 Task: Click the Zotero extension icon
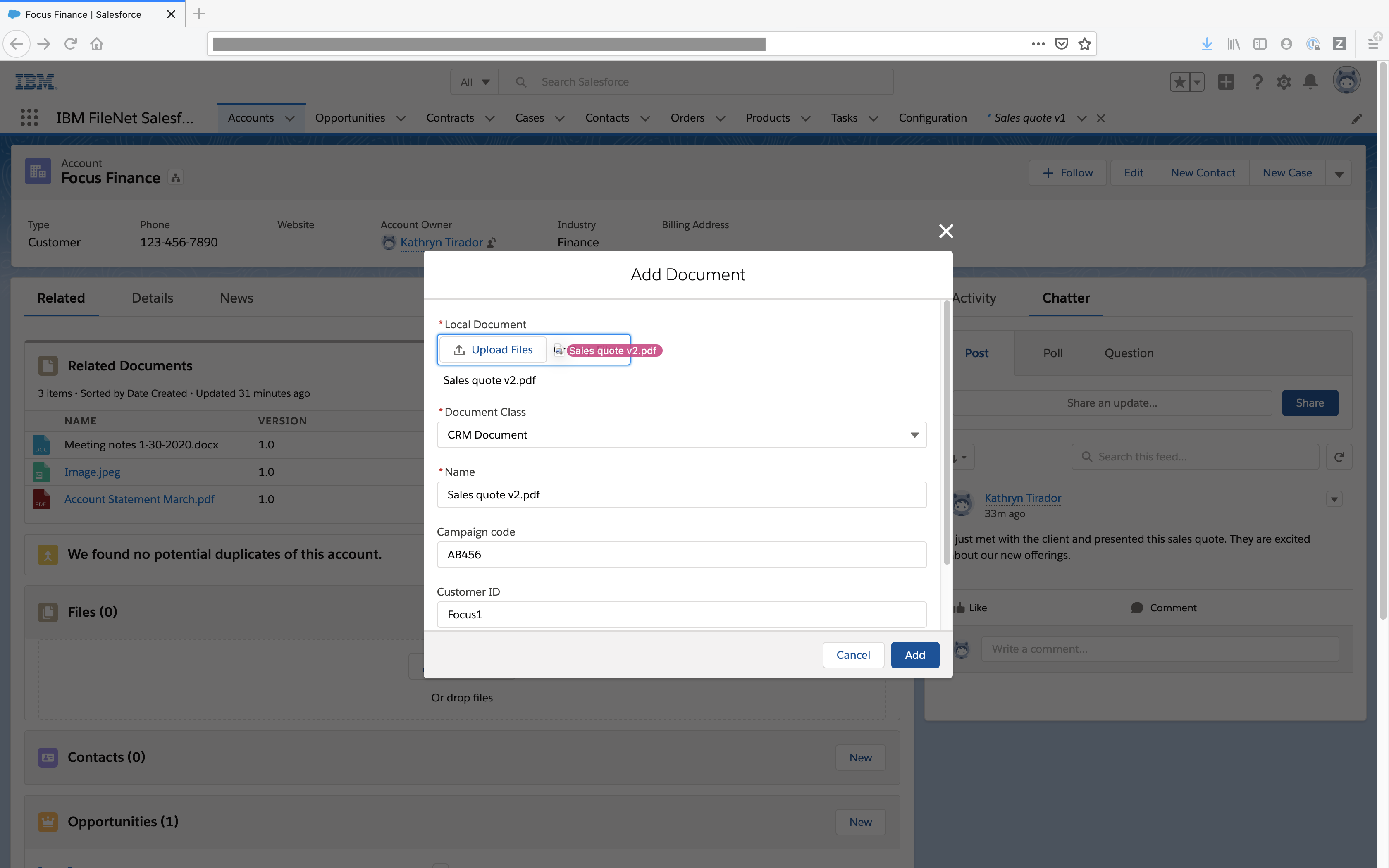coord(1340,44)
